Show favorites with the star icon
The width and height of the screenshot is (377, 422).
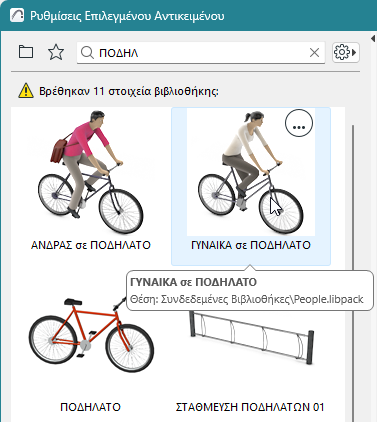coord(56,52)
